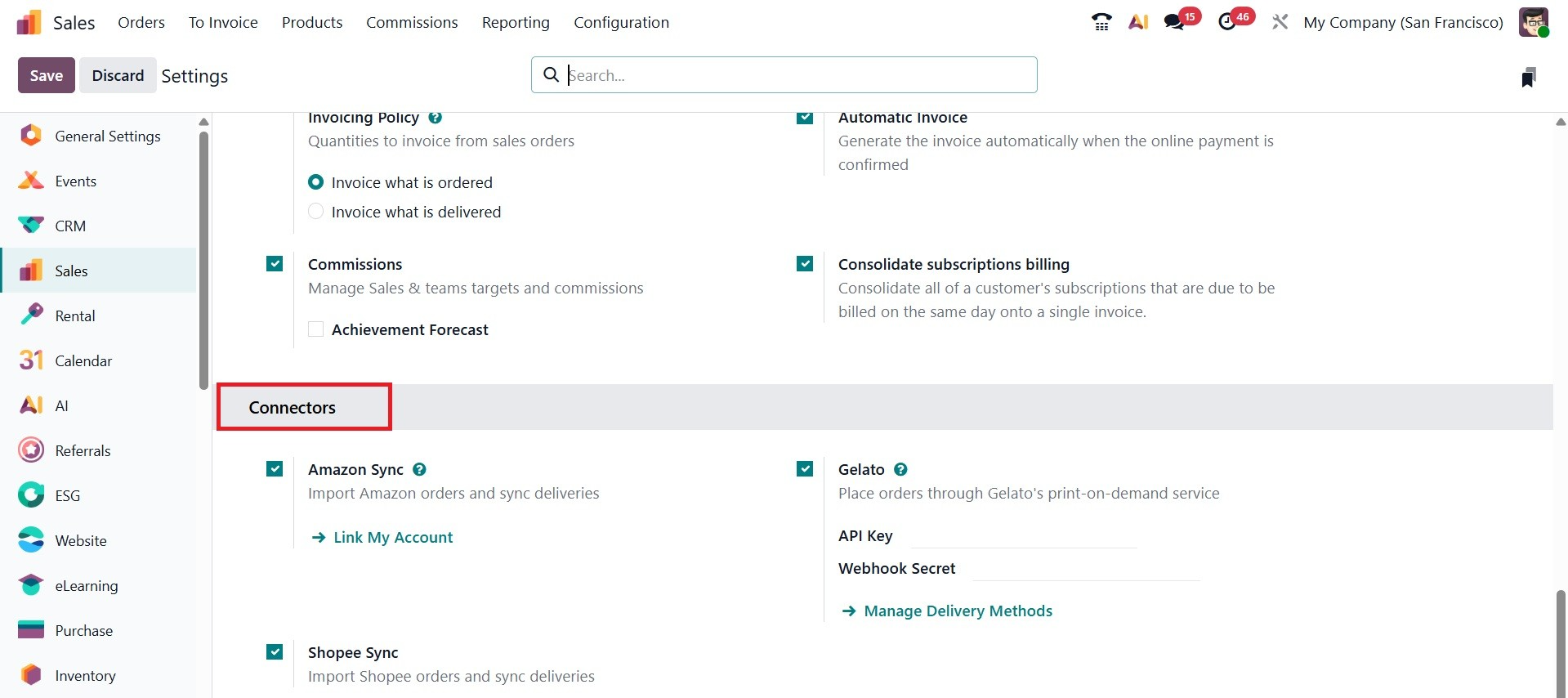Open the VoIP phone icon
Viewport: 1568px width, 698px height.
click(1101, 22)
